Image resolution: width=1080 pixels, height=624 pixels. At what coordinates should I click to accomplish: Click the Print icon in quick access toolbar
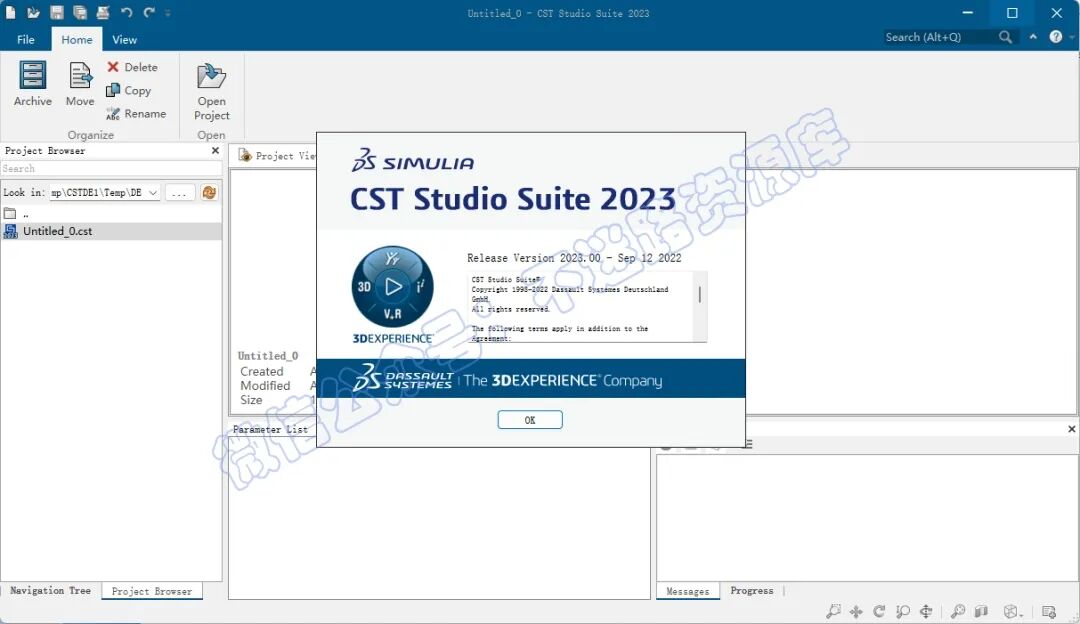[x=103, y=12]
